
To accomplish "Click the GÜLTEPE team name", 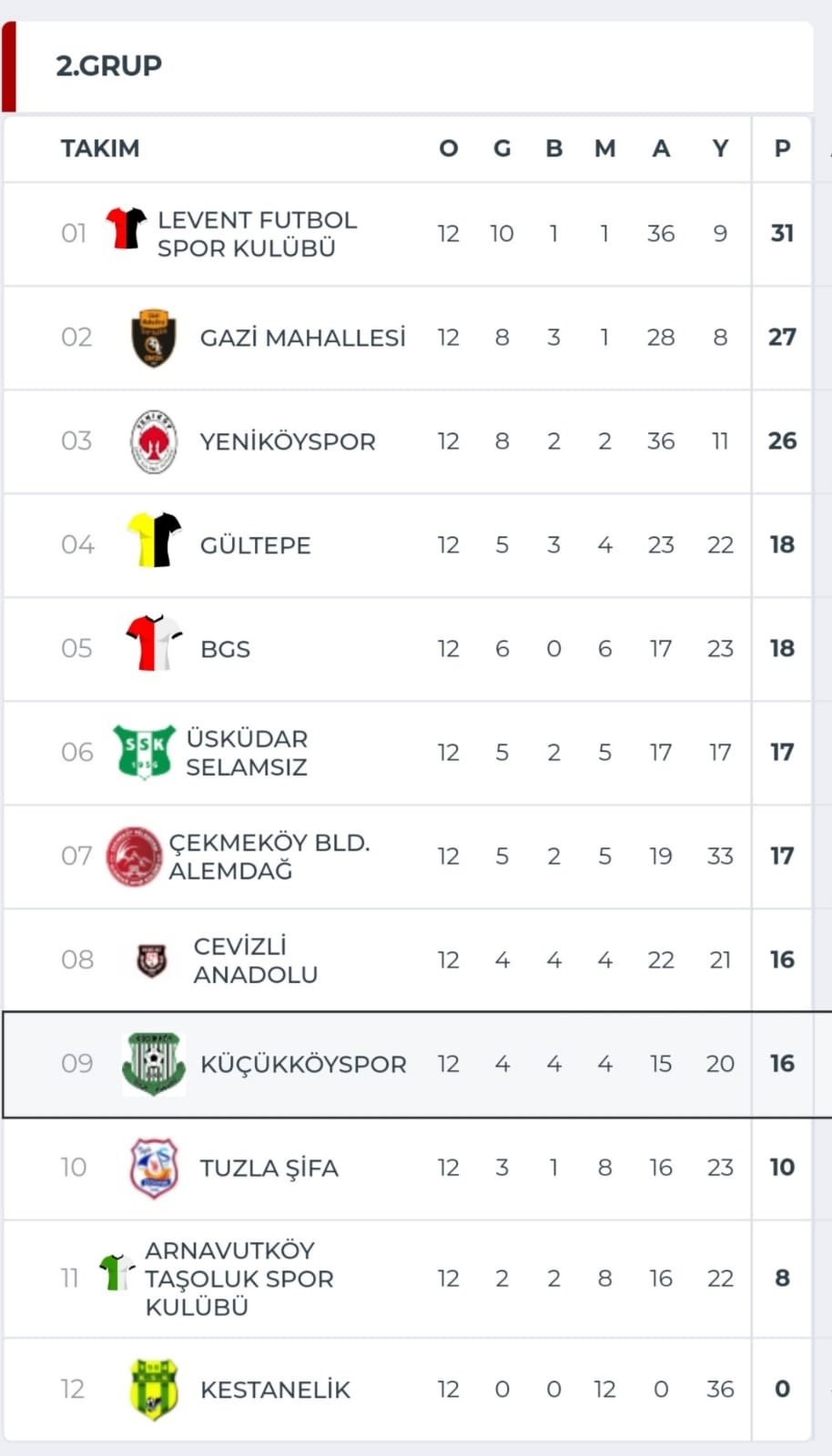I will [x=256, y=545].
